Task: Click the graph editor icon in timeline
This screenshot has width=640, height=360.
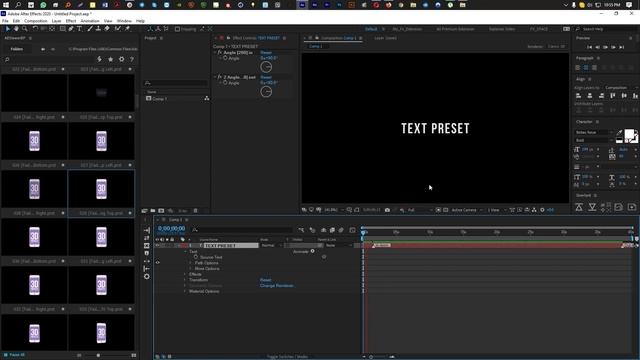Action: pos(352,230)
